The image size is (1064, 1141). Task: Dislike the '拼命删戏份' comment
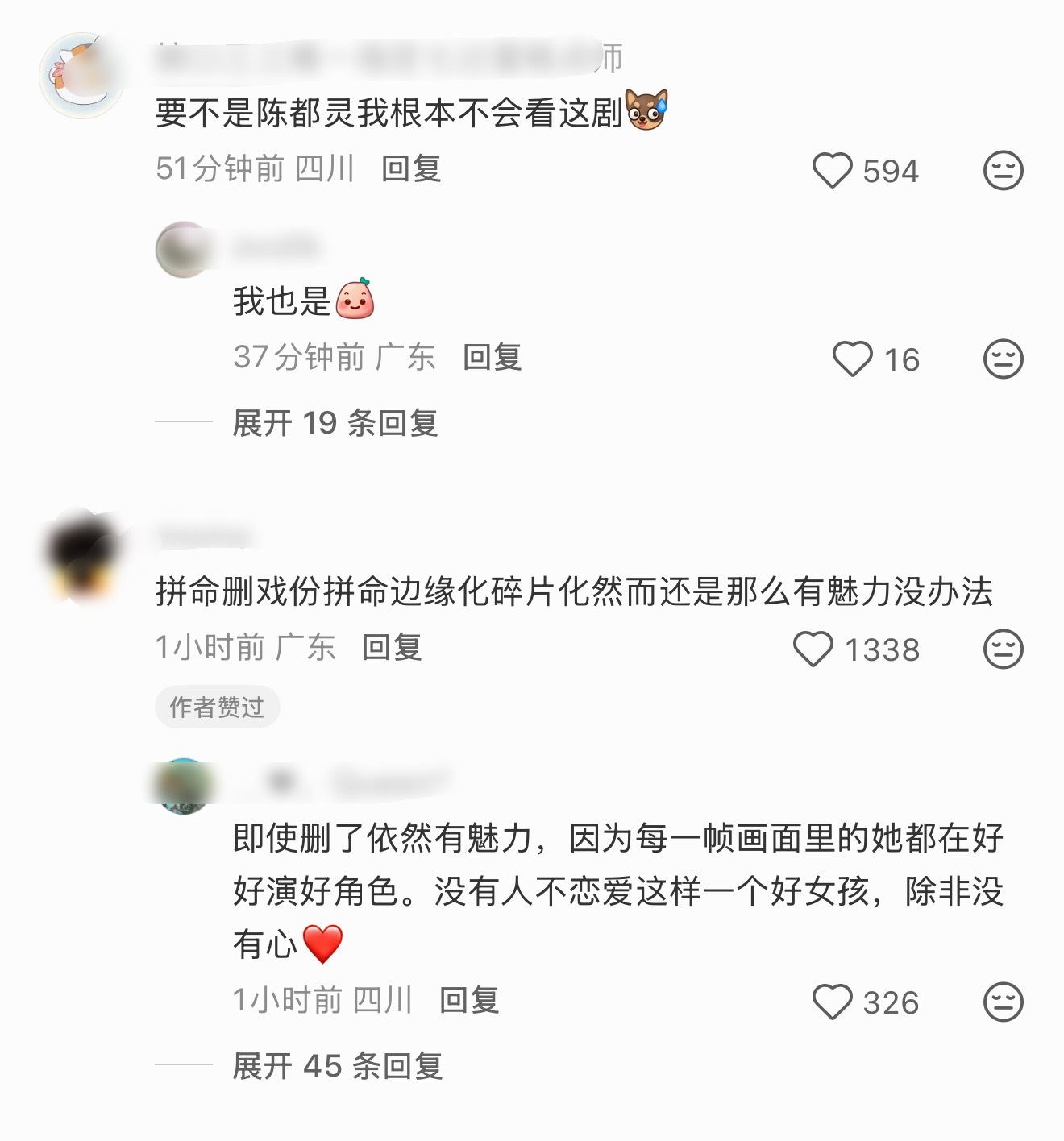pos(1004,649)
